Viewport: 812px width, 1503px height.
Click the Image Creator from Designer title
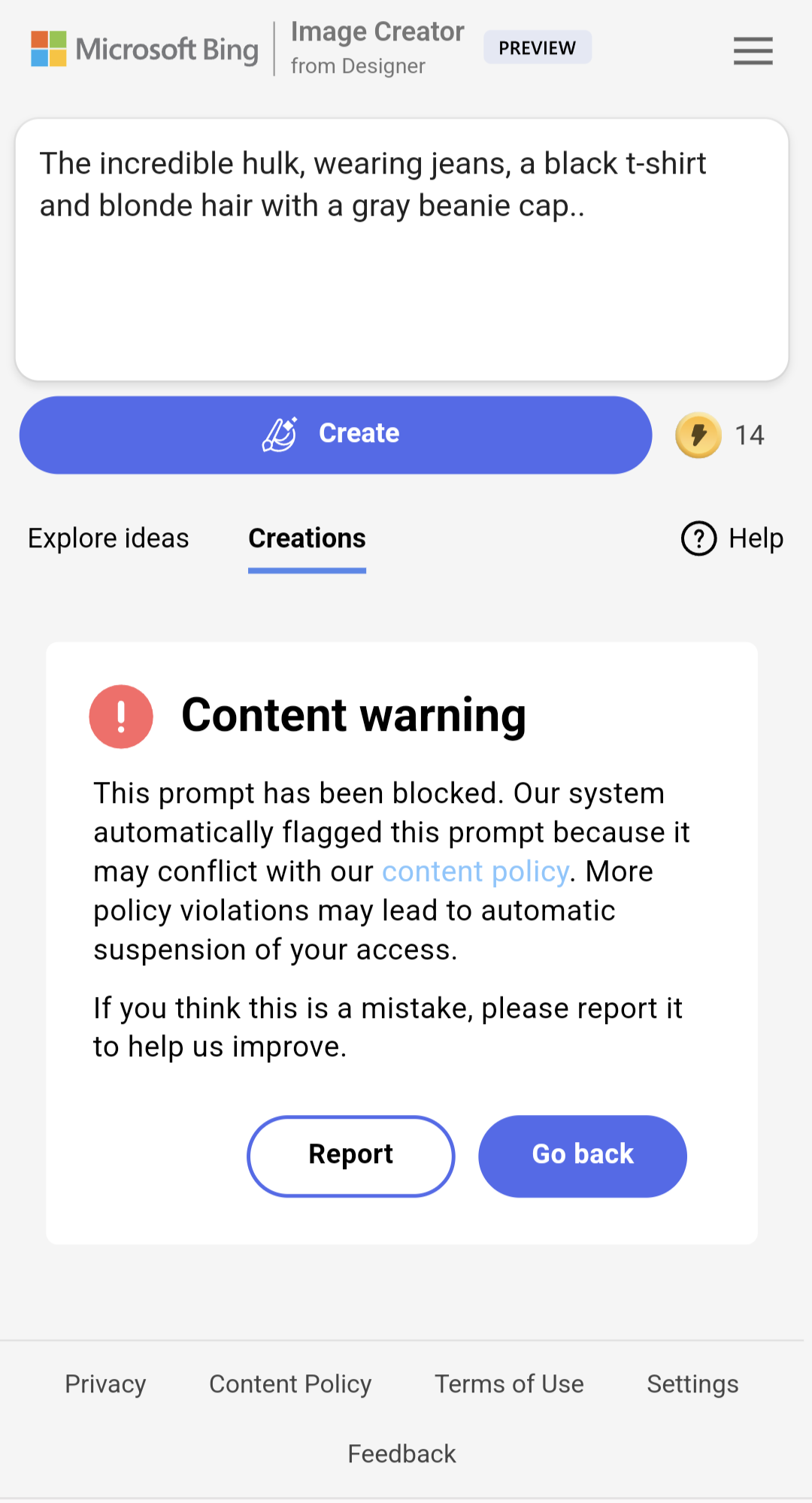point(377,47)
